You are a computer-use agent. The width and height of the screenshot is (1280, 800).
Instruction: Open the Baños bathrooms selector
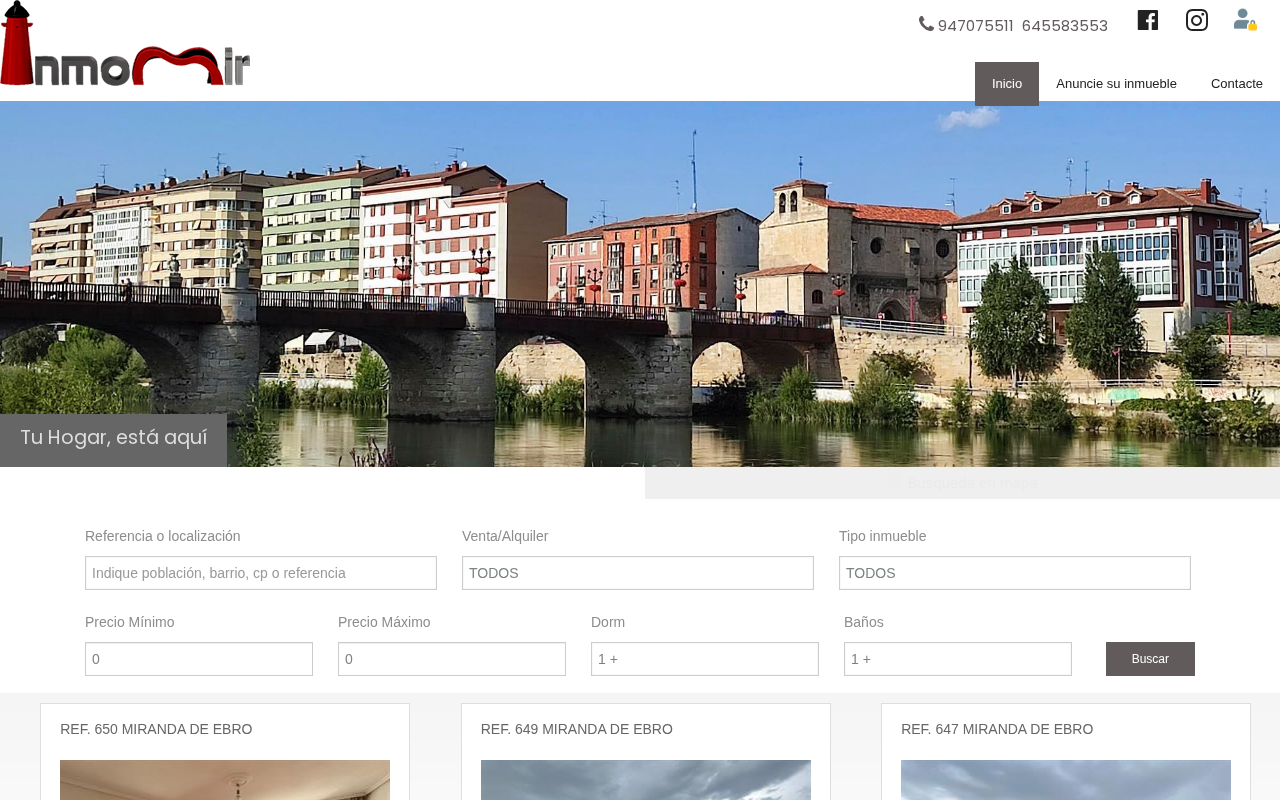pos(958,659)
